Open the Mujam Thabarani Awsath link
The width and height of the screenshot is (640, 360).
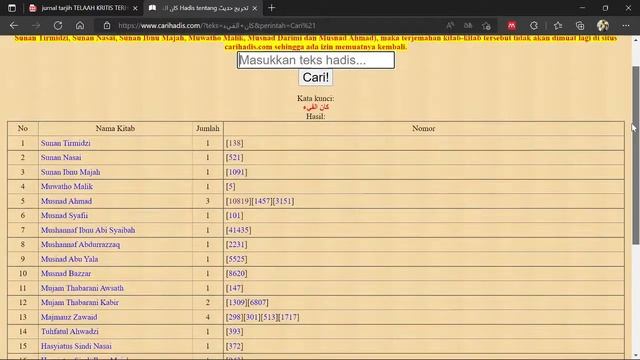82,288
